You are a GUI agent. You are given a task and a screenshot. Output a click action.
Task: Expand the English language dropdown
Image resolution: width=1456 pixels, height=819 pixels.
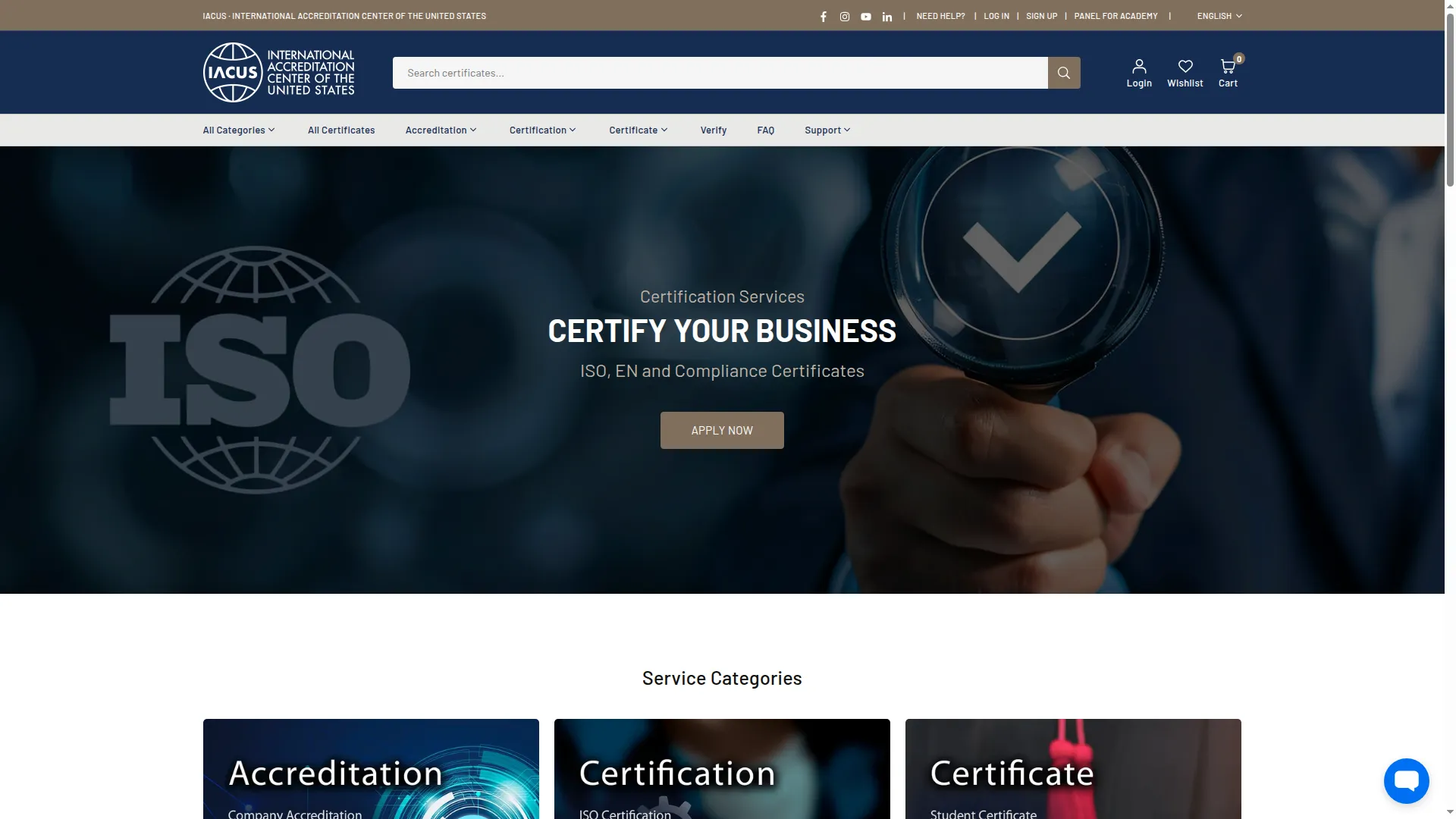click(1219, 16)
